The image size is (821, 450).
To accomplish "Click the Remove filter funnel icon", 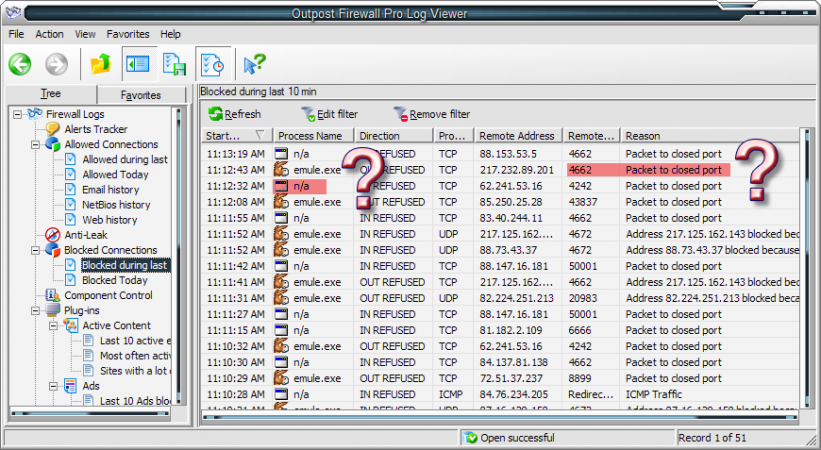I will click(x=401, y=114).
